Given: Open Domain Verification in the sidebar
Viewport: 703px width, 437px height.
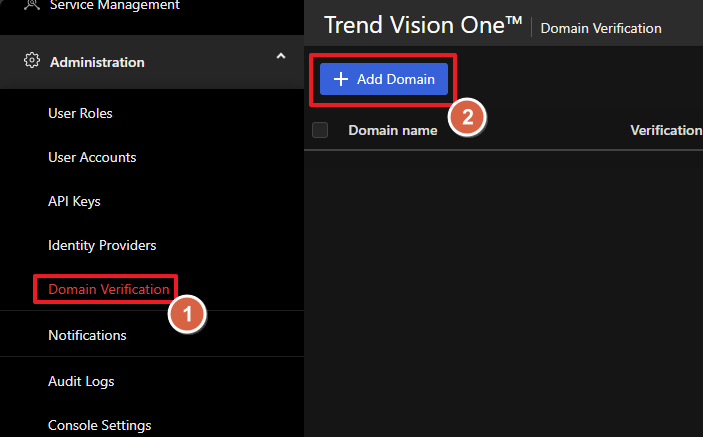Looking at the screenshot, I should coord(108,289).
